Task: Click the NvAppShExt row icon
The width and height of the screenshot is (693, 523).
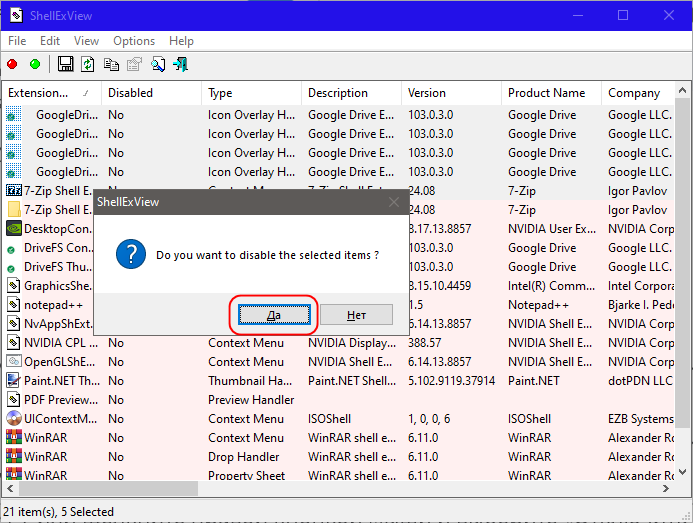Action: (14, 324)
